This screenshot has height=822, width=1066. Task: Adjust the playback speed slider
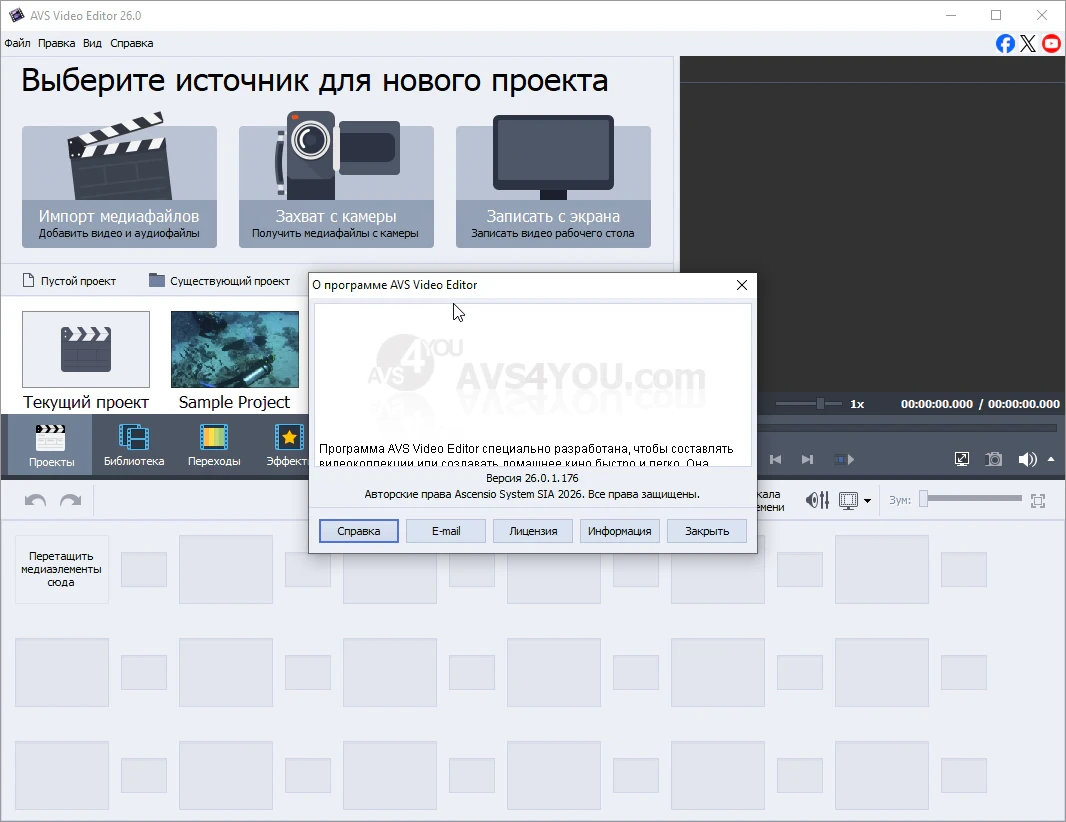coord(808,404)
